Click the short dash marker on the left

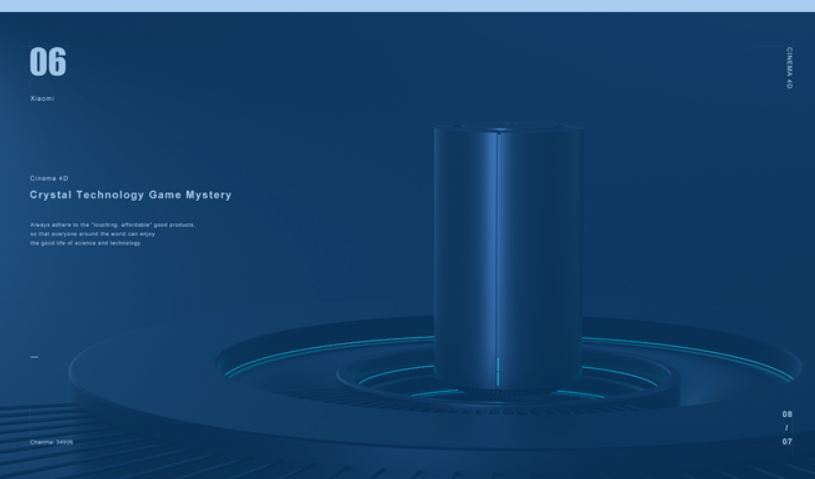coord(34,356)
